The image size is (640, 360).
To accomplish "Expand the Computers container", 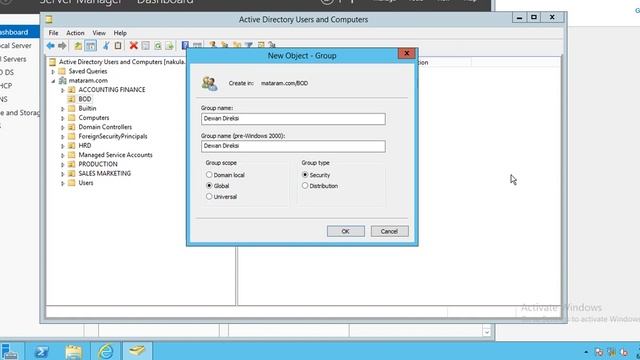I will (62, 118).
